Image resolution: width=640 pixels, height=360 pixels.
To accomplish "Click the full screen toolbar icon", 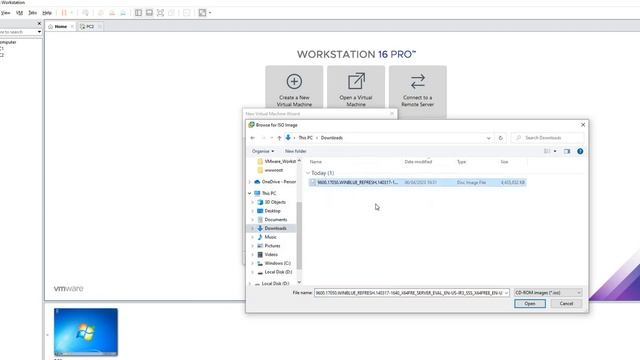I will (160, 13).
